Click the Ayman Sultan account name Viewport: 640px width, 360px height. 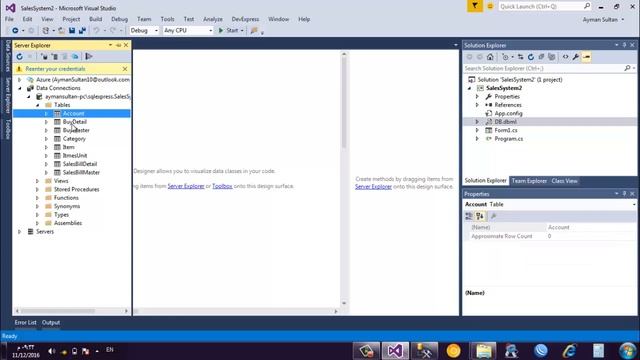pyautogui.click(x=600, y=20)
